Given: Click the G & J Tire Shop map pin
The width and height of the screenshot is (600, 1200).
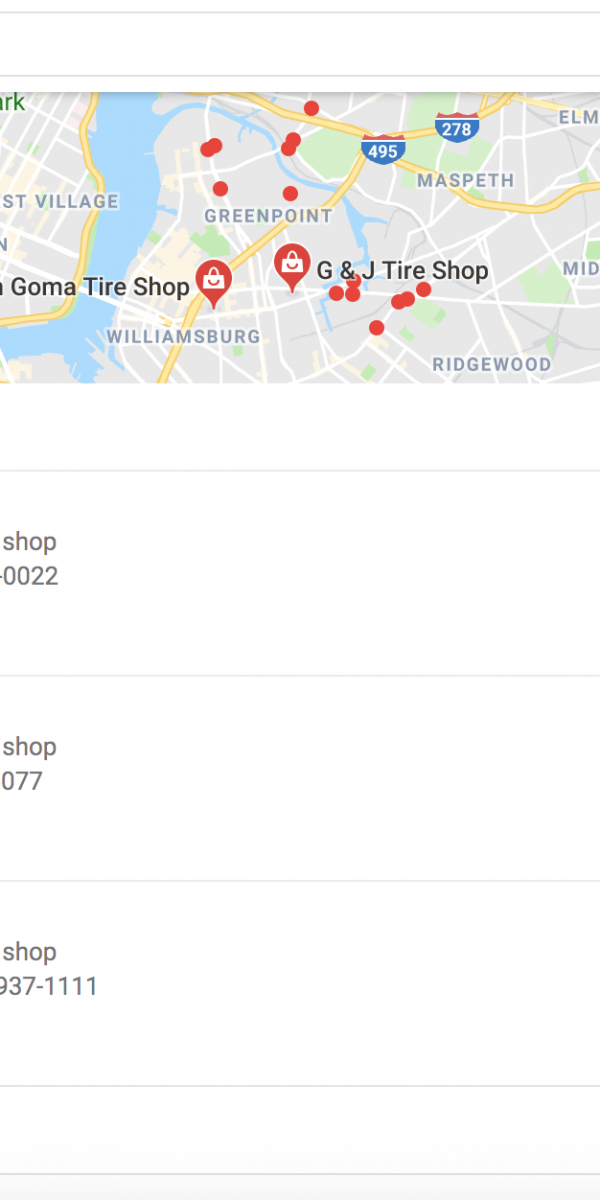Looking at the screenshot, I should tap(291, 265).
